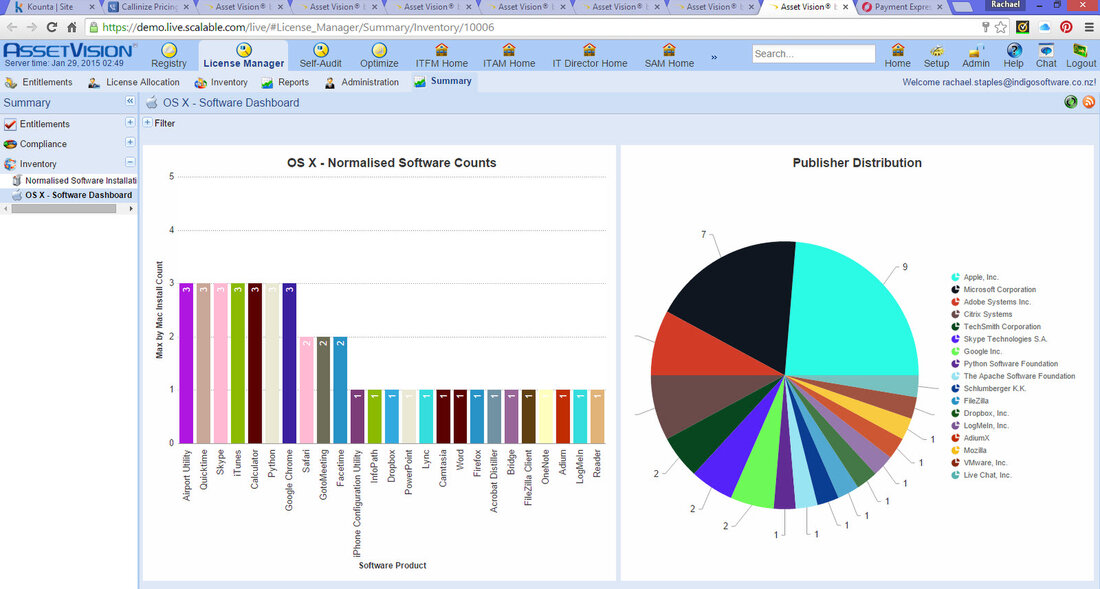This screenshot has height=589, width=1100.
Task: Expand the Entitlements section
Action: pos(131,123)
